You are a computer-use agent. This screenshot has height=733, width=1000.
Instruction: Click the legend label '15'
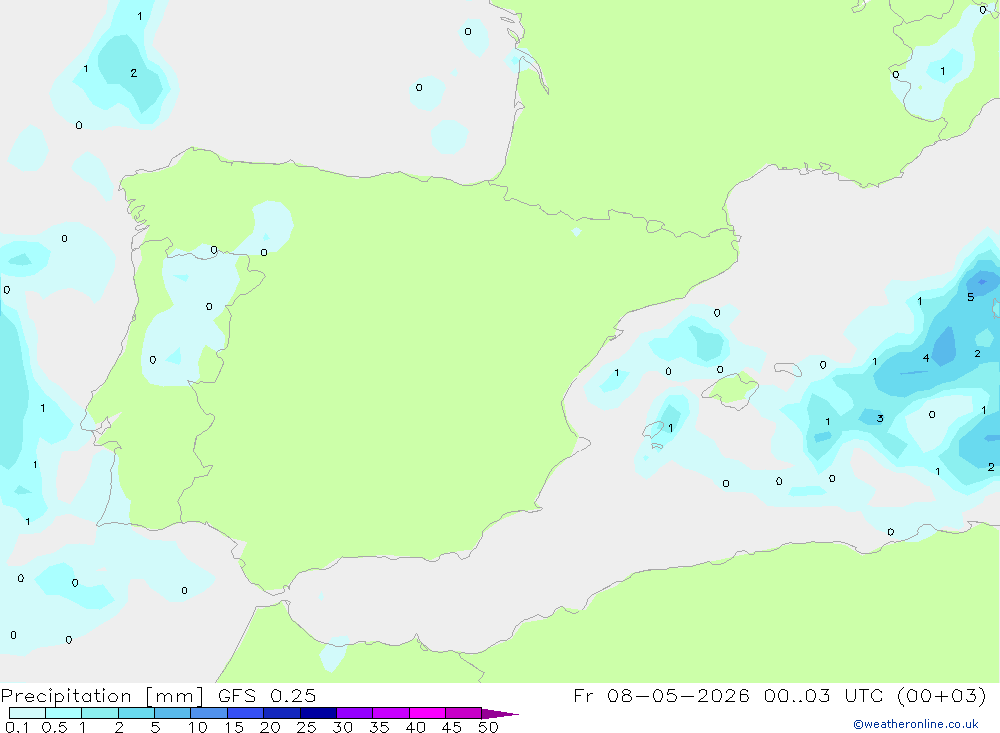pos(234,727)
